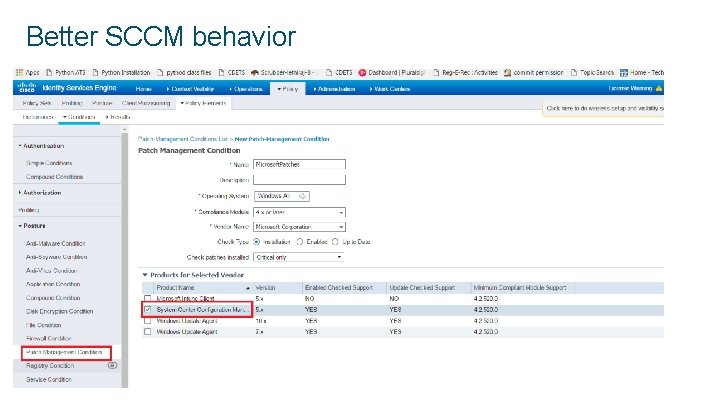Open Registry Condition
The width and height of the screenshot is (720, 405).
coord(50,366)
